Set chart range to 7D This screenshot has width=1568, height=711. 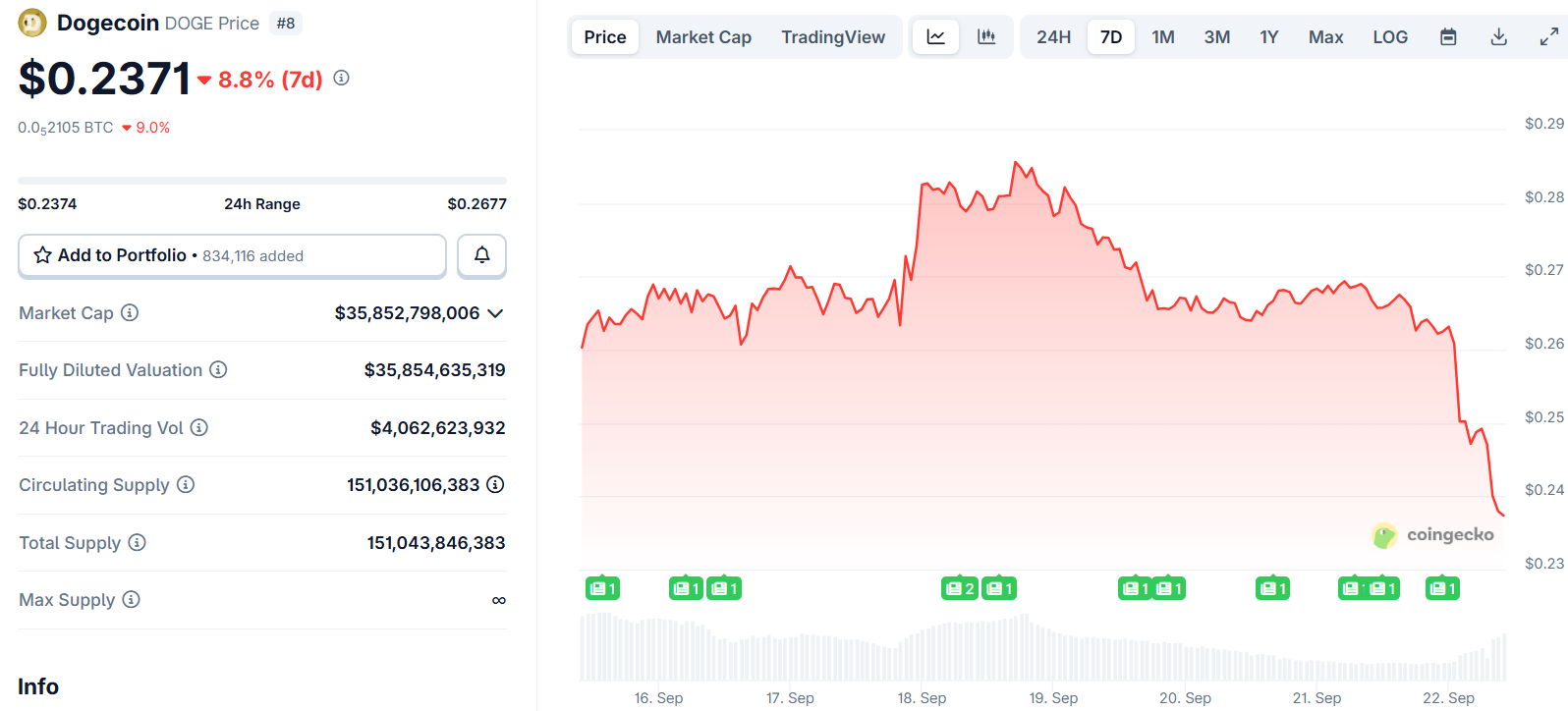click(x=1111, y=37)
